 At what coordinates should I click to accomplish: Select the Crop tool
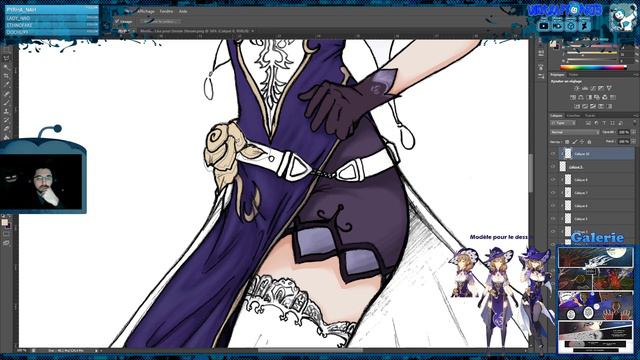7,76
